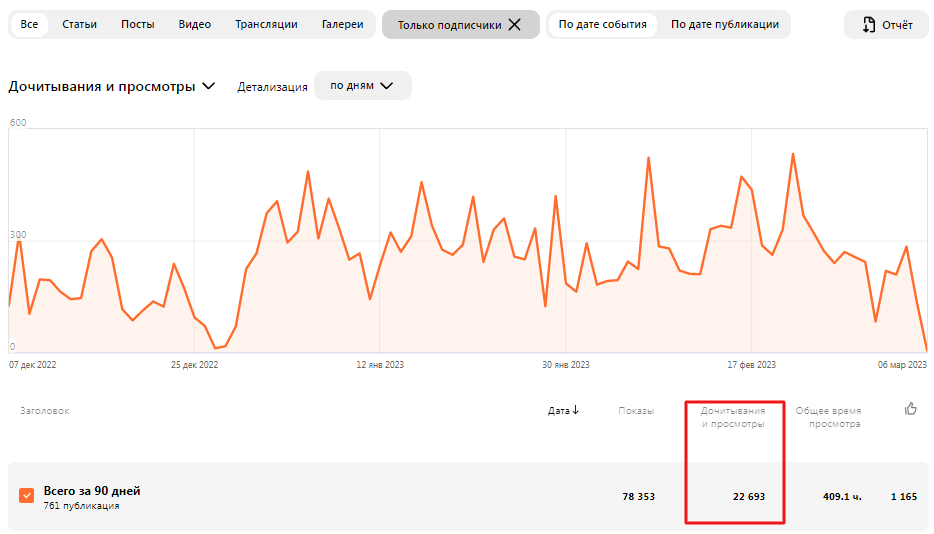Screen dimensions: 934x534
Task: Open the Дочитывания и просмотры metric dropdown
Action: click(111, 86)
